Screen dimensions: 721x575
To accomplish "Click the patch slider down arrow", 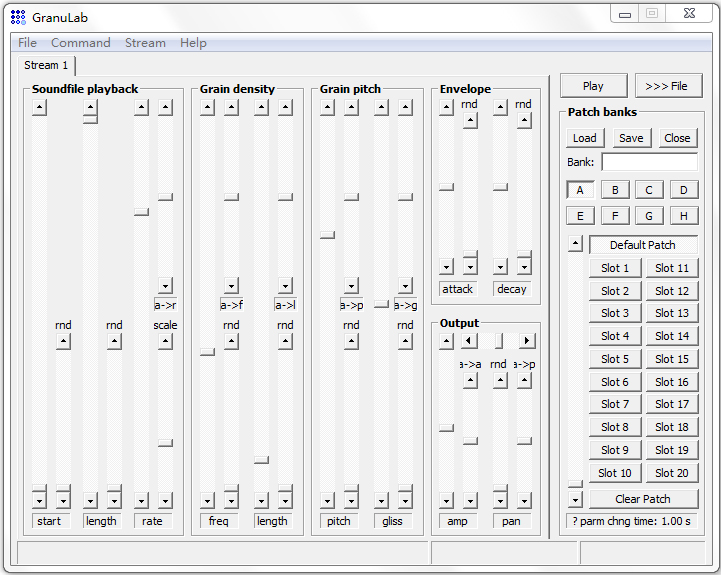I will click(x=575, y=499).
